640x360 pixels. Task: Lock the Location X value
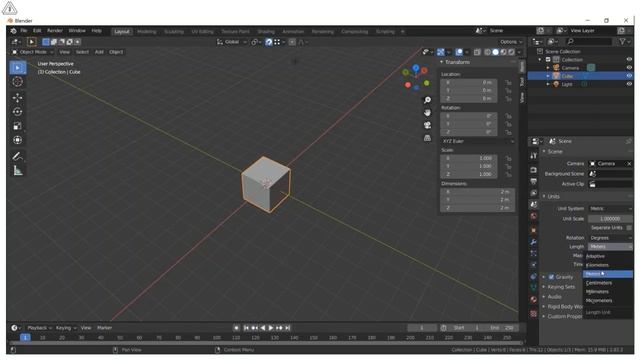click(x=508, y=82)
